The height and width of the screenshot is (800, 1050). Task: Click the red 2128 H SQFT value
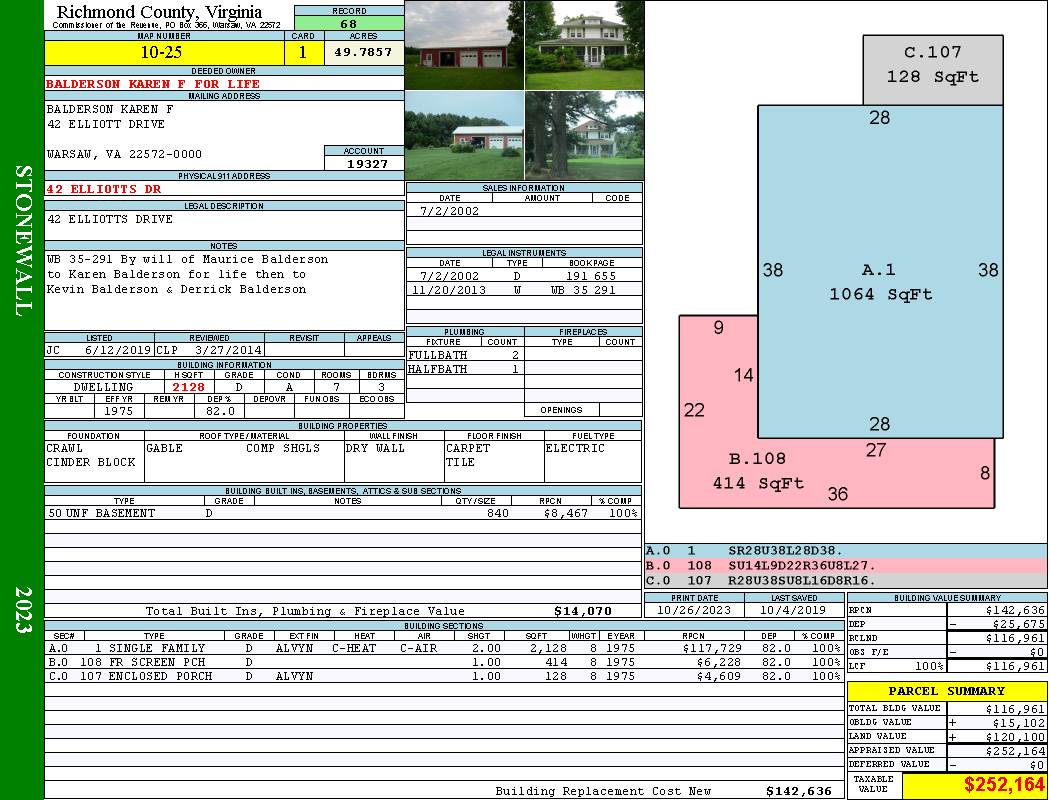click(x=188, y=387)
